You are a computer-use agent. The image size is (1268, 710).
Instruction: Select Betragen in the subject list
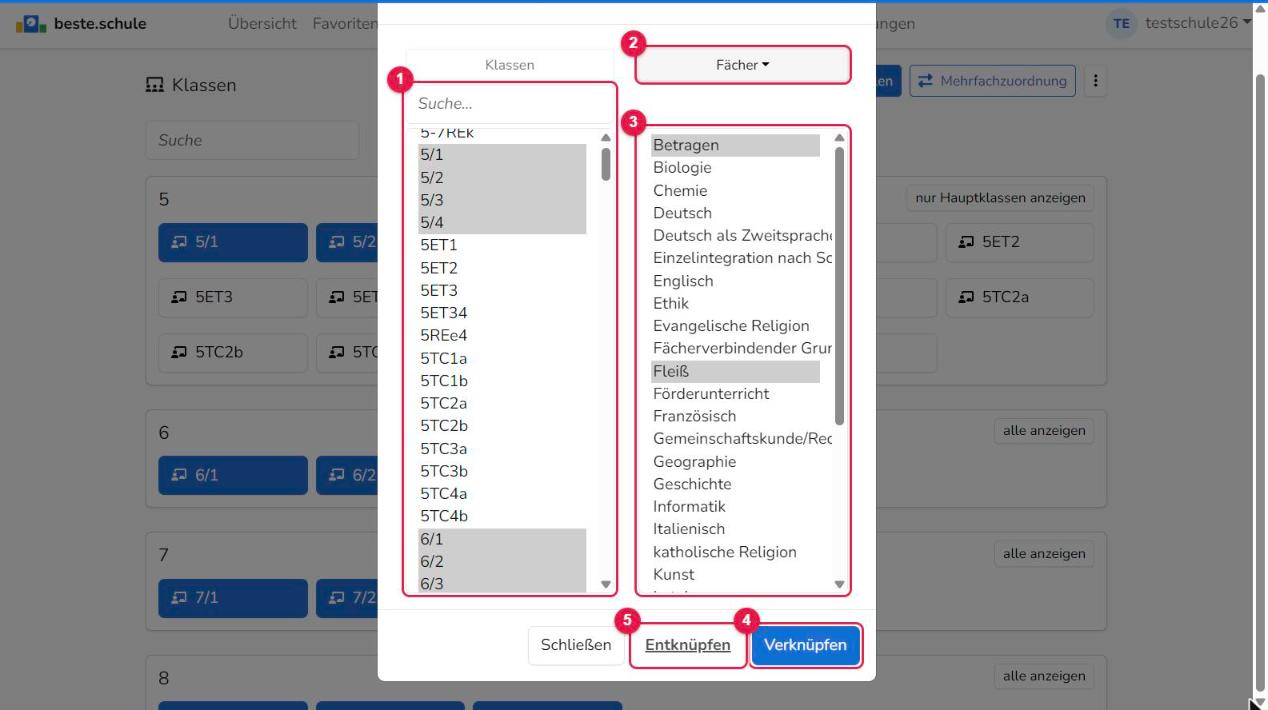735,145
